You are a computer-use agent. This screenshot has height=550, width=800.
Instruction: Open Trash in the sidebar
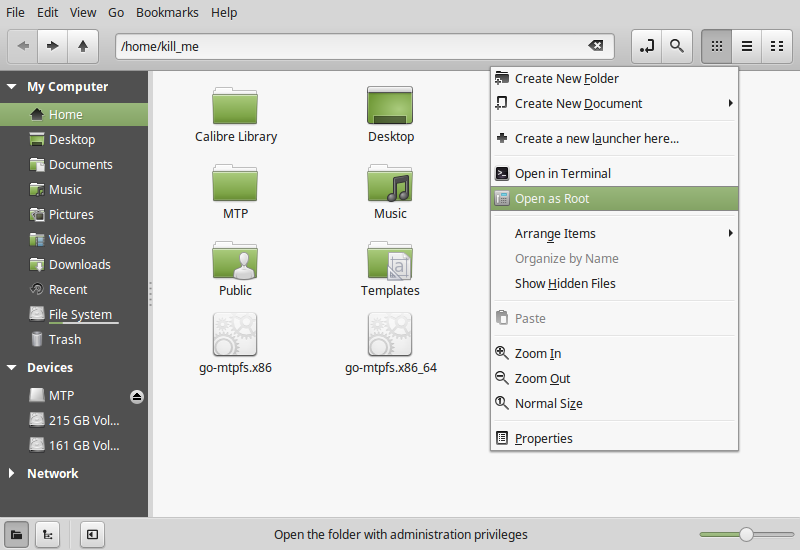74,340
